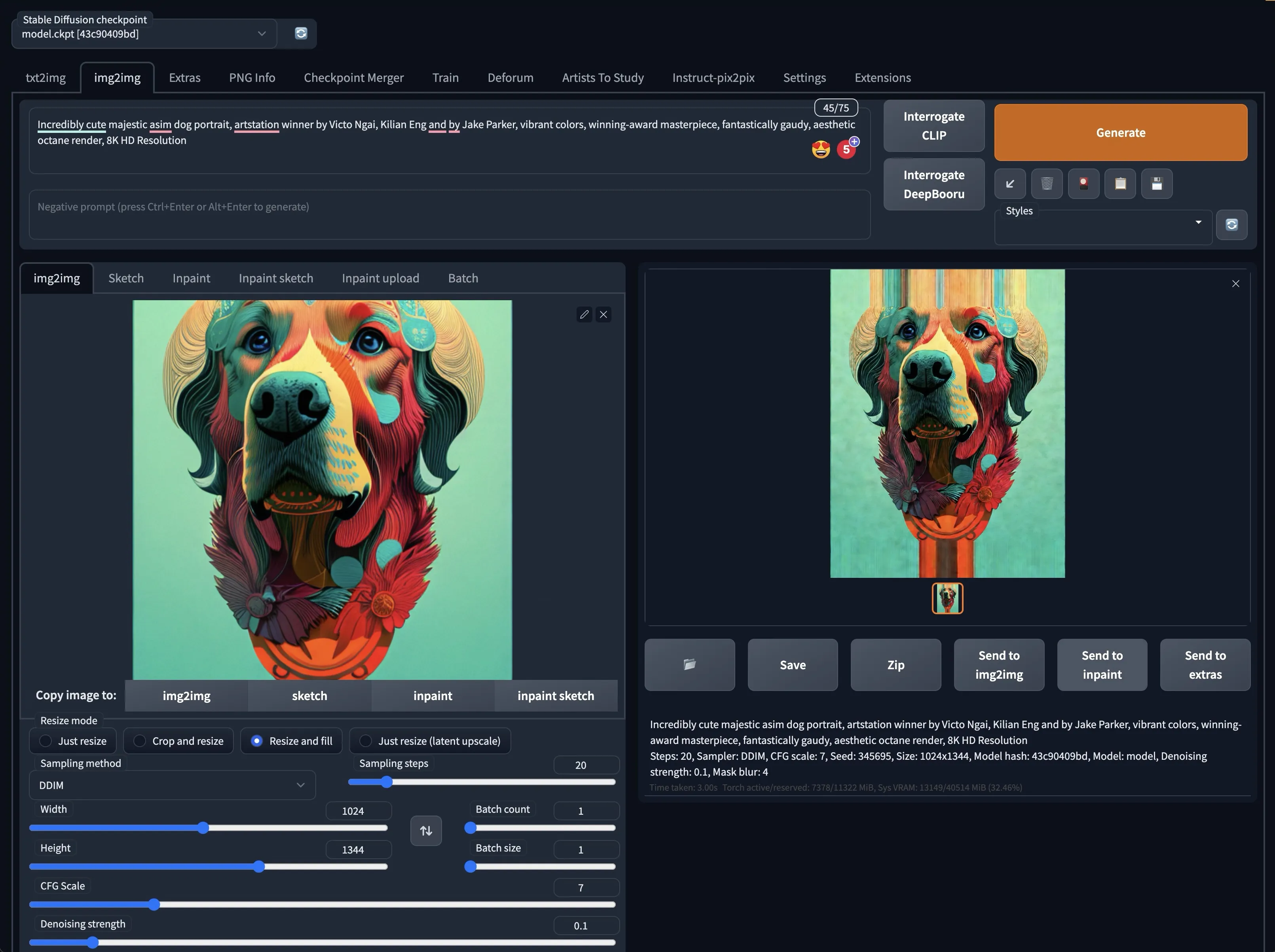The height and width of the screenshot is (952, 1275).
Task: Clear the prompt using the trash icon
Action: pyautogui.click(x=1047, y=184)
